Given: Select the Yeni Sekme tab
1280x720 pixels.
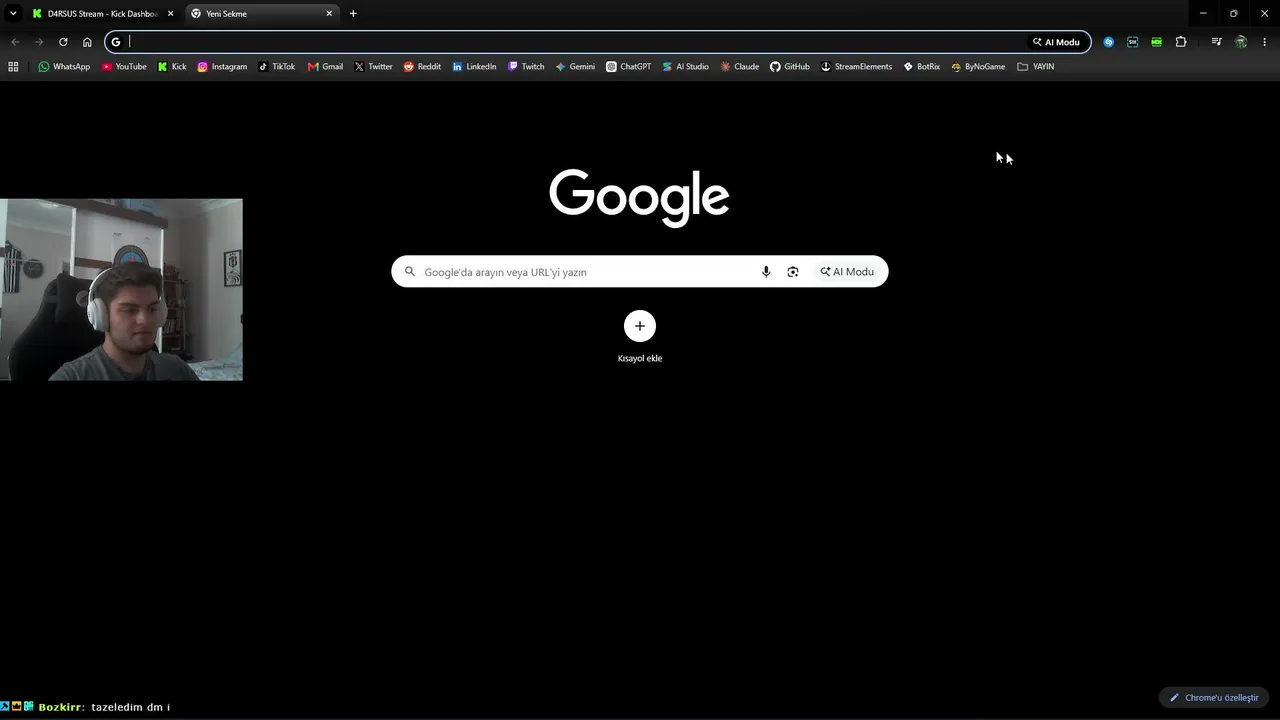Looking at the screenshot, I should [261, 14].
